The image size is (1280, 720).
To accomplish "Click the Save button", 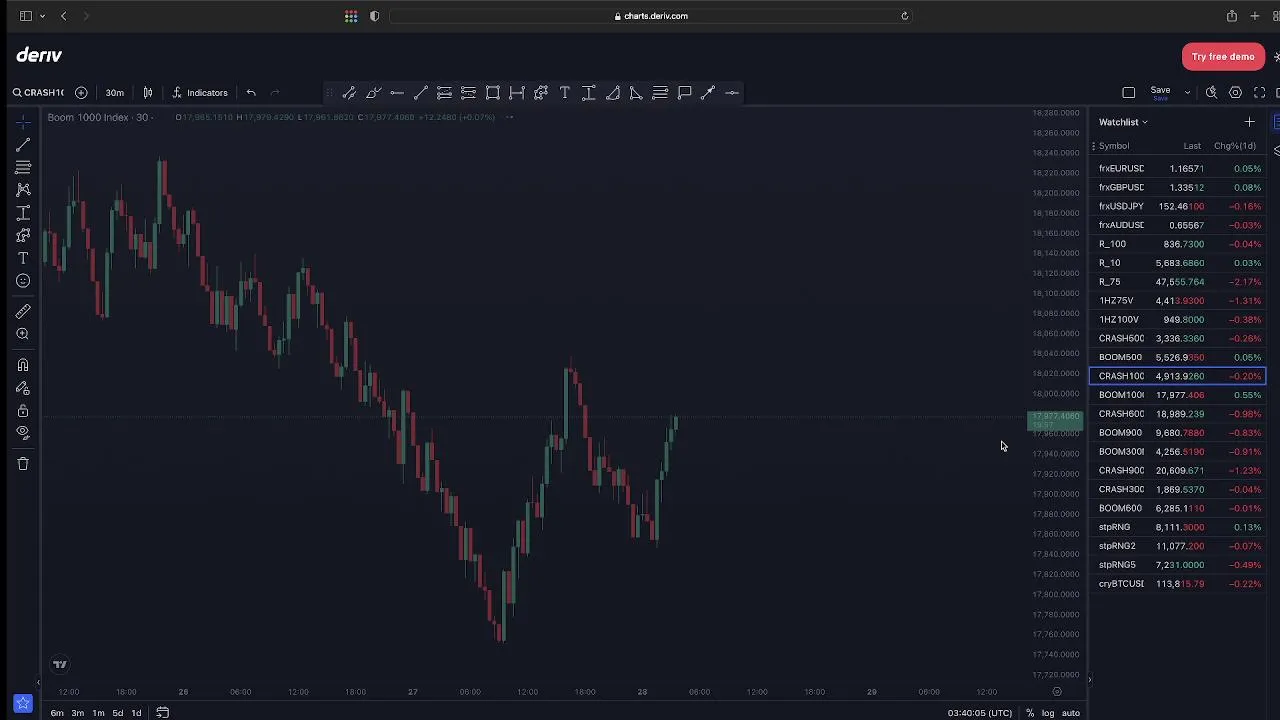I will pos(1160,92).
